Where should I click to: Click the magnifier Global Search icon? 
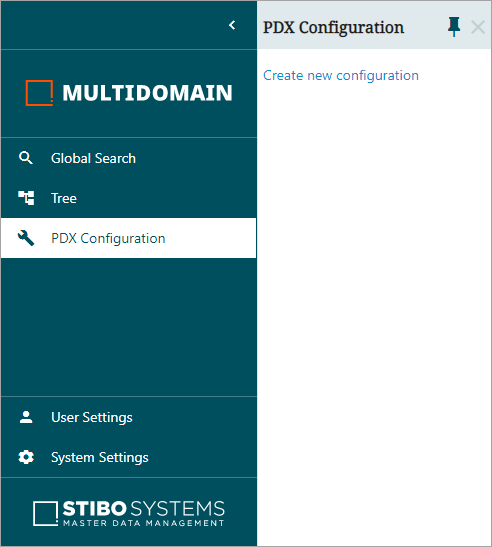(x=26, y=158)
